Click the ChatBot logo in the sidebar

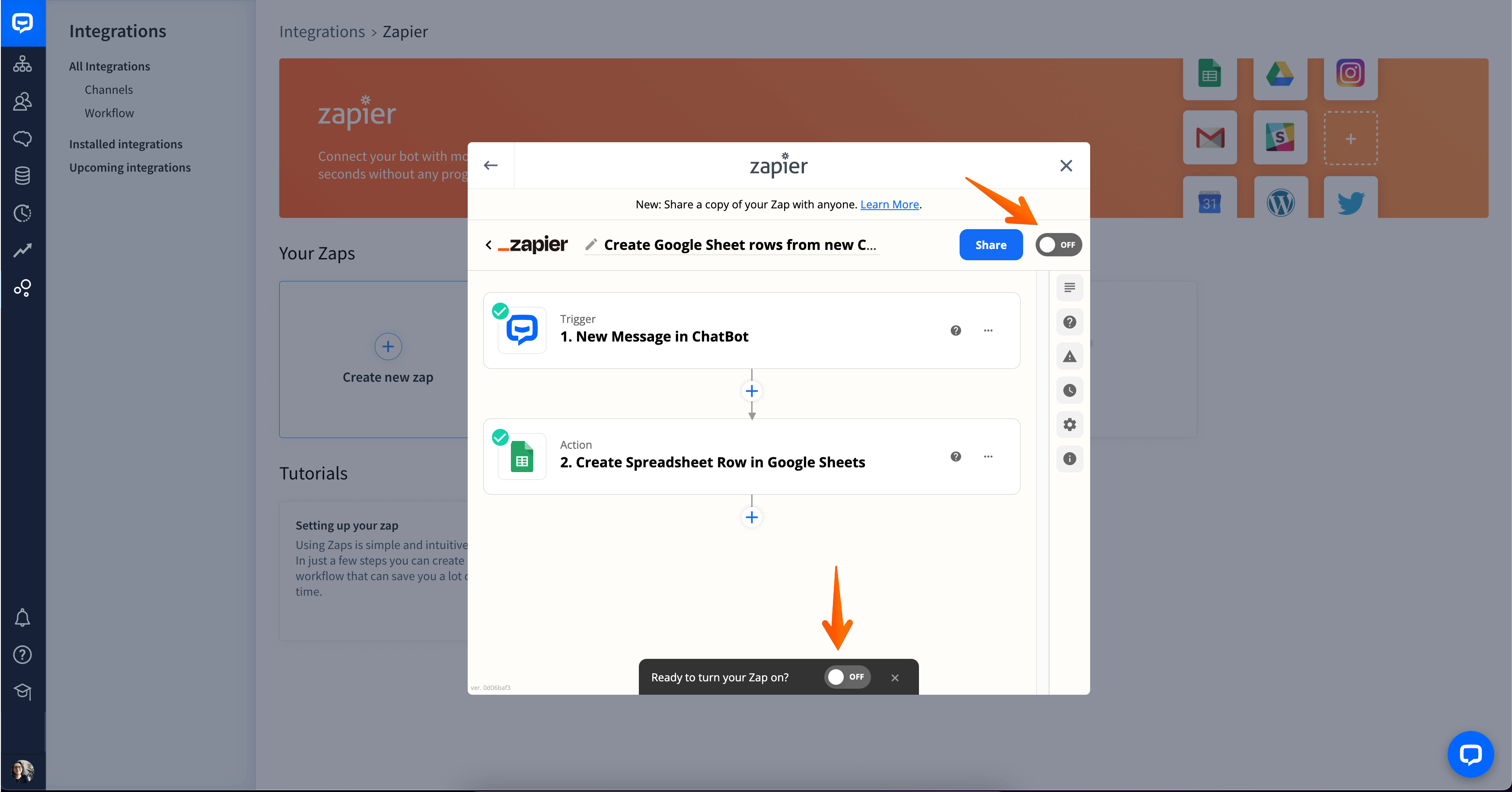point(22,23)
